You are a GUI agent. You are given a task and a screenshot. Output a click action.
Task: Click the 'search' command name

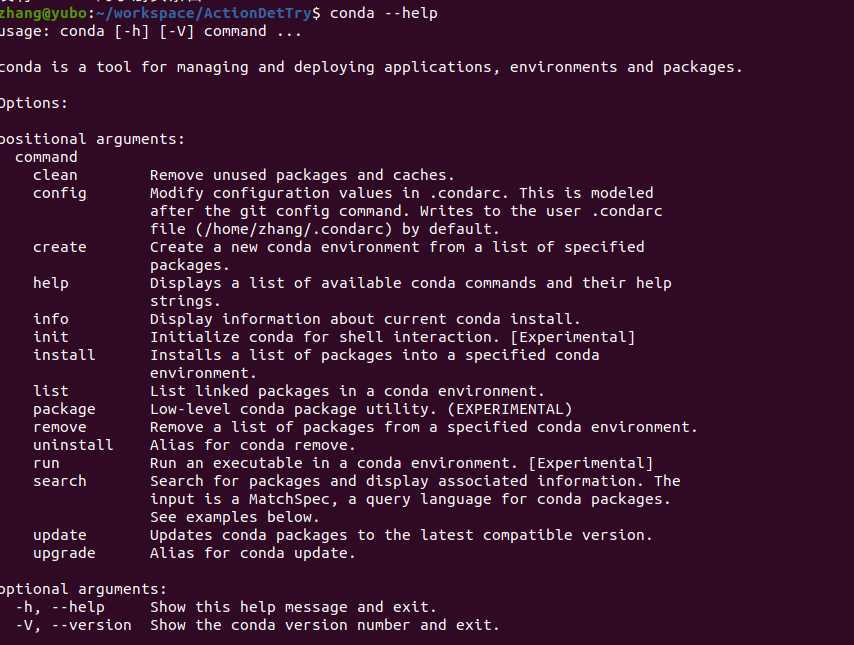pos(60,481)
